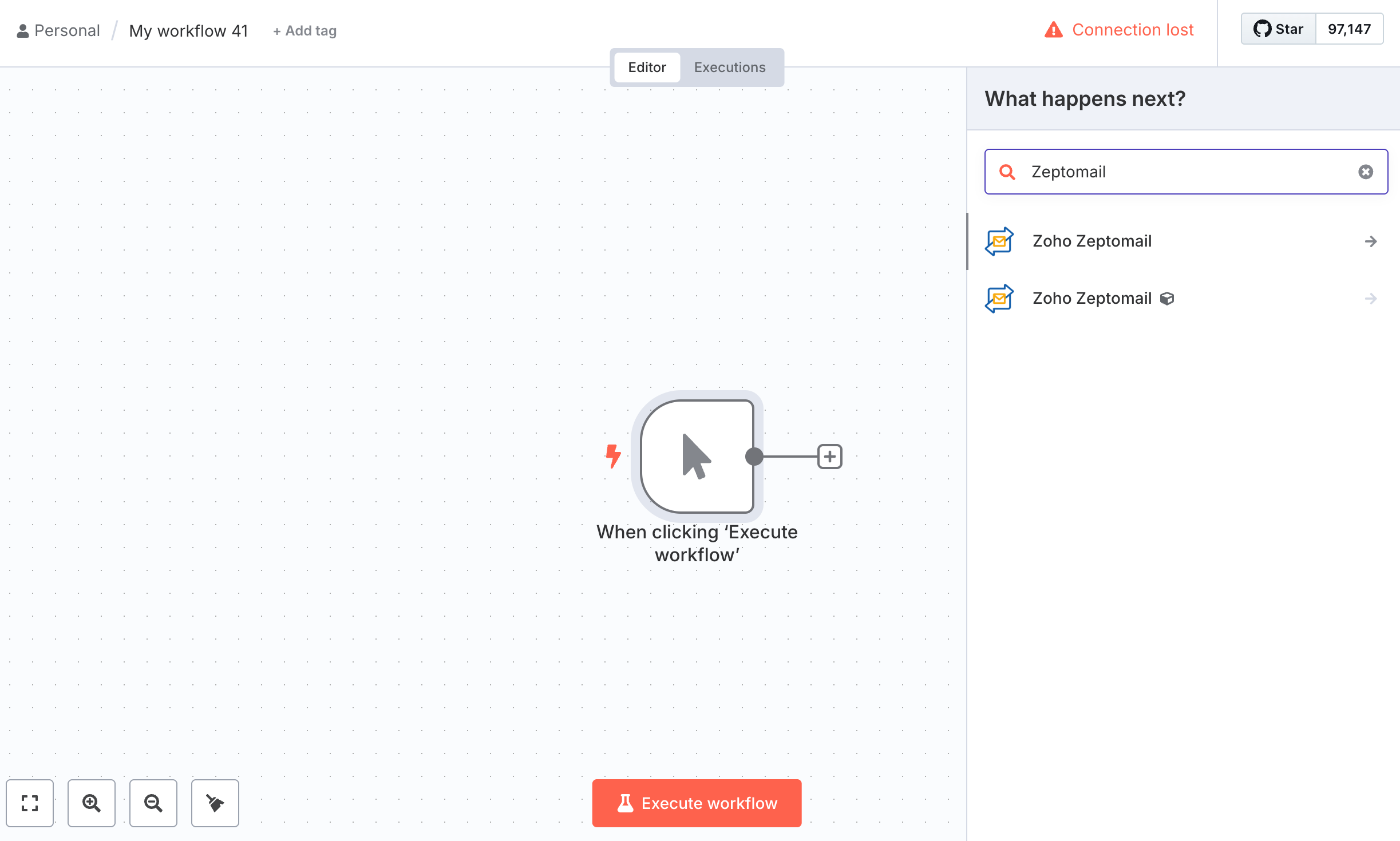Focus the node search input field
Viewport: 1400px width, 841px height.
(1185, 172)
